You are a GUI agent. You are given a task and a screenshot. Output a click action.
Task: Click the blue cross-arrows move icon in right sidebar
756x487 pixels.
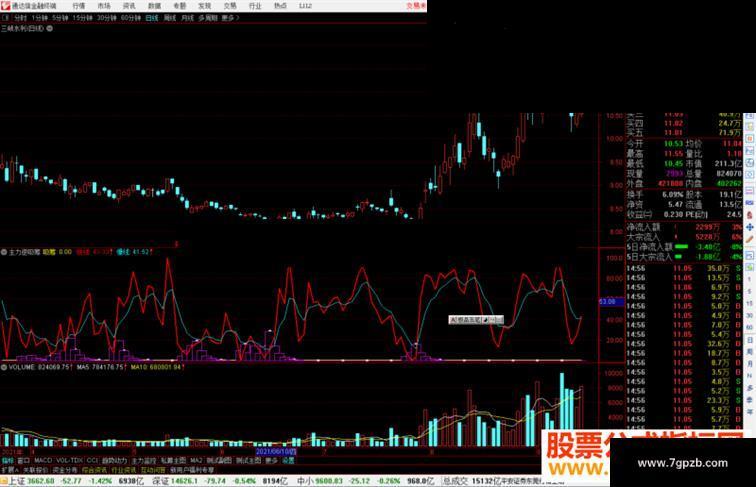(x=750, y=227)
